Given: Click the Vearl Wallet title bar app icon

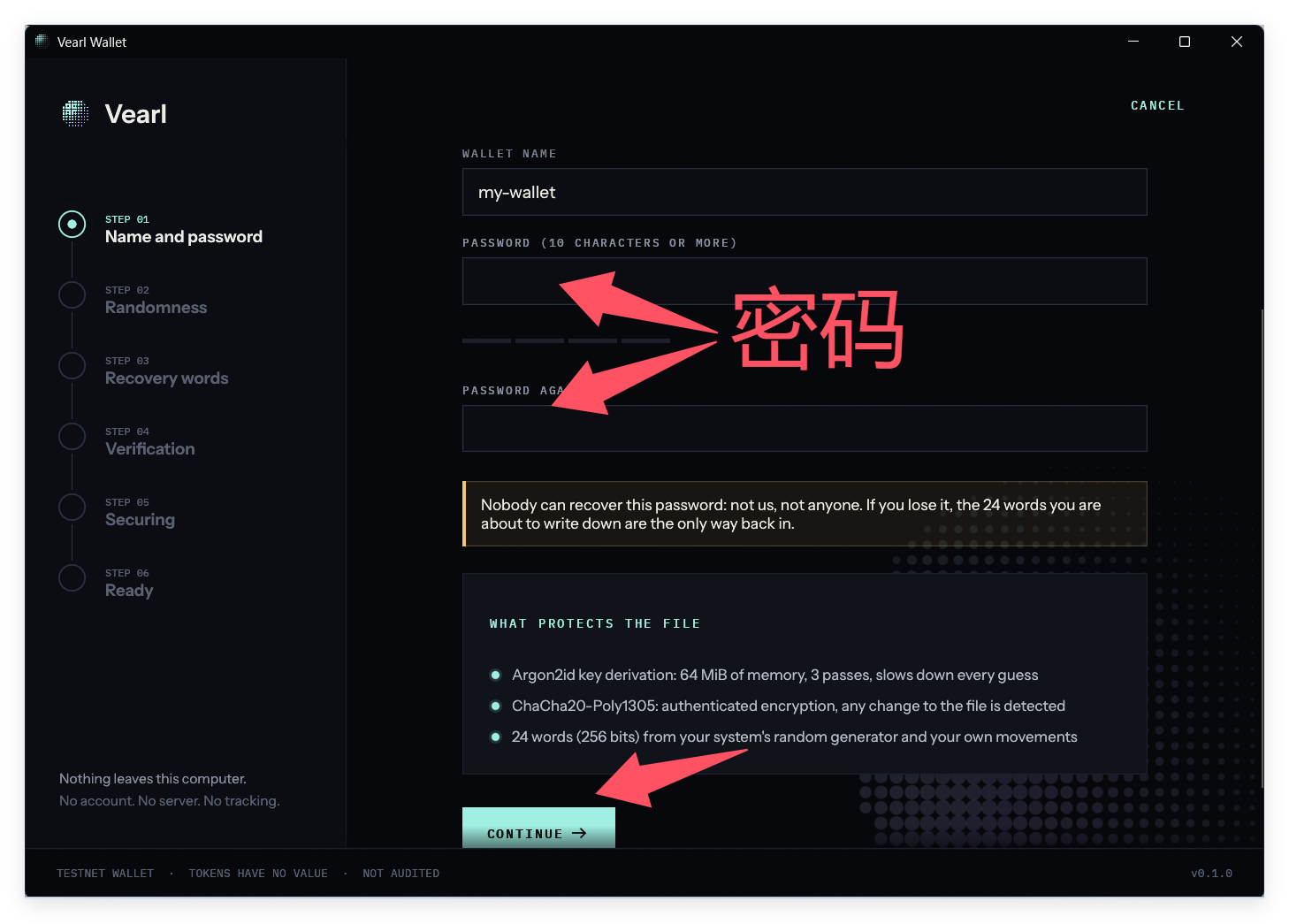Looking at the screenshot, I should click(x=41, y=42).
